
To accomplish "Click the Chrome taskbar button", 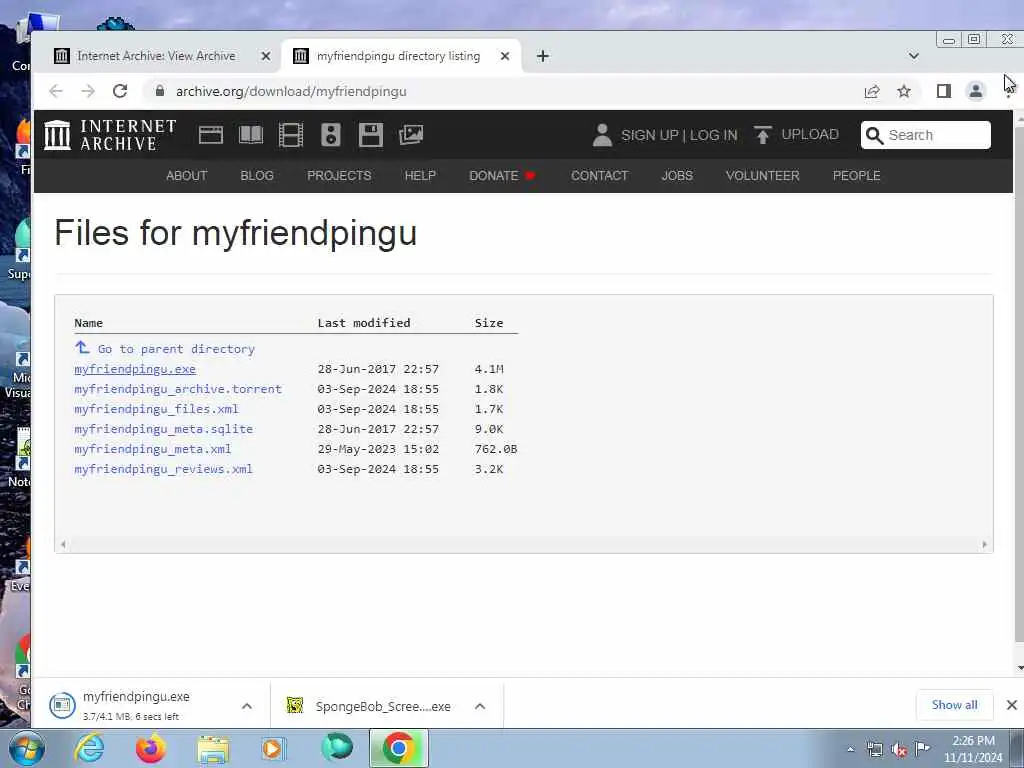I will click(x=398, y=748).
